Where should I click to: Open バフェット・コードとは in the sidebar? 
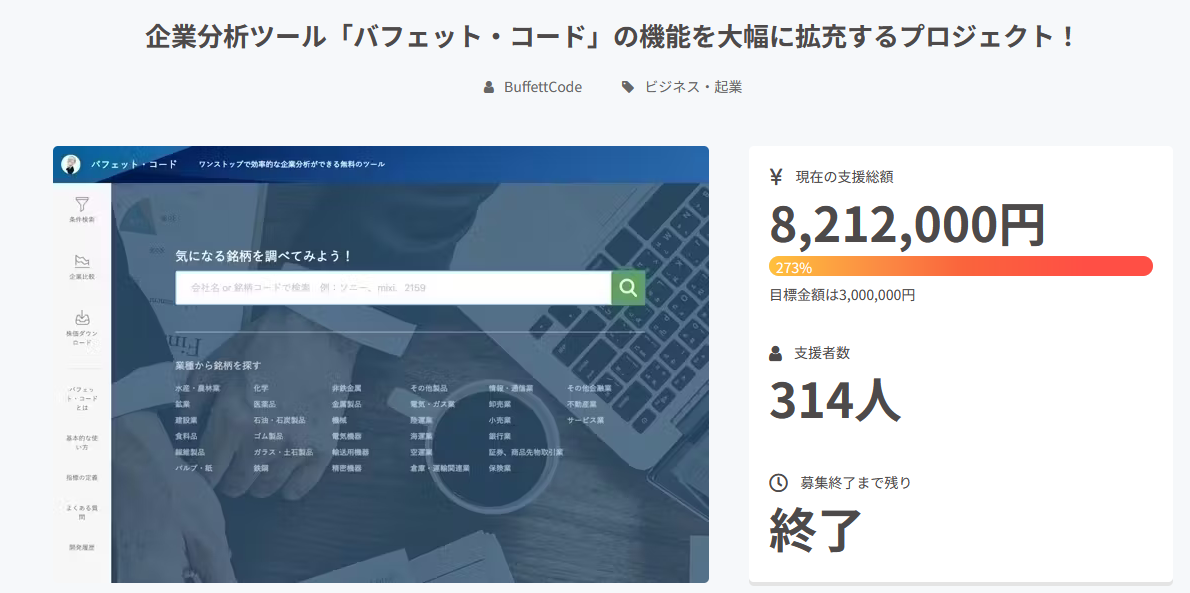click(82, 398)
